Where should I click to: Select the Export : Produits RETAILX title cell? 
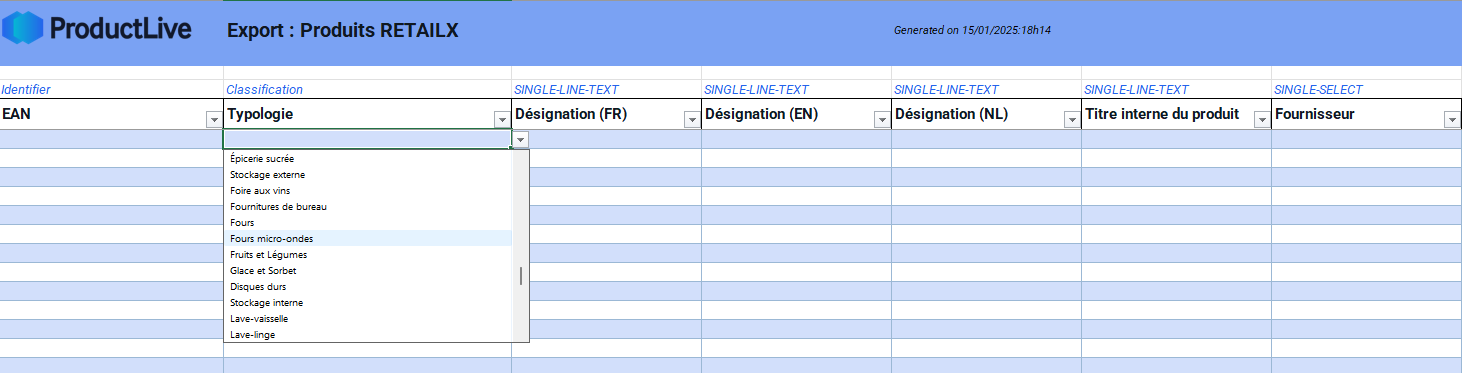point(343,30)
